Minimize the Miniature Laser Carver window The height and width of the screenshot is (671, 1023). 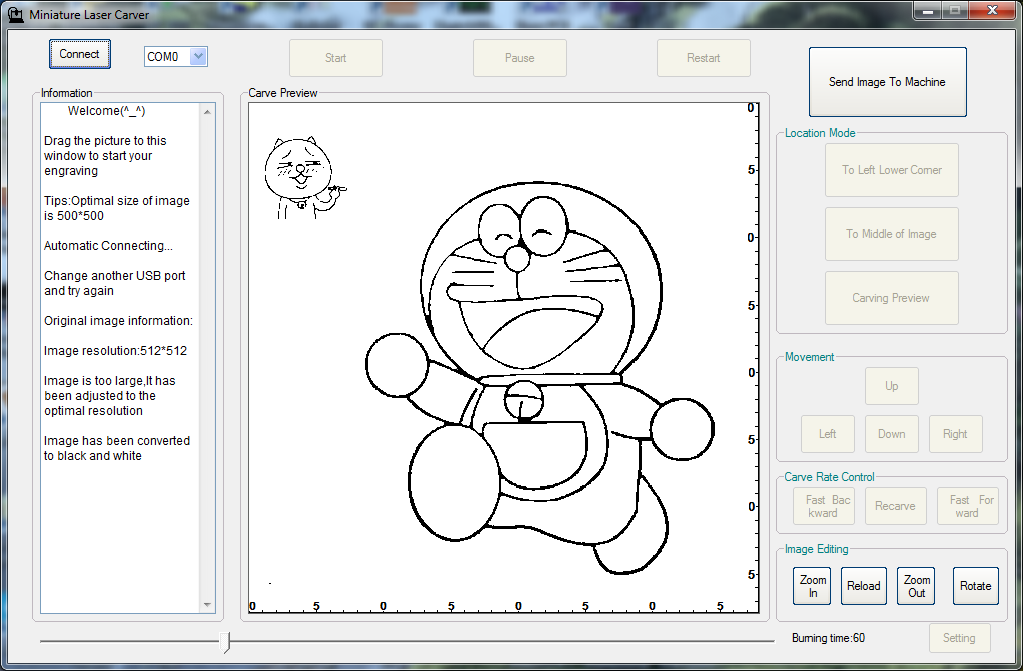927,11
